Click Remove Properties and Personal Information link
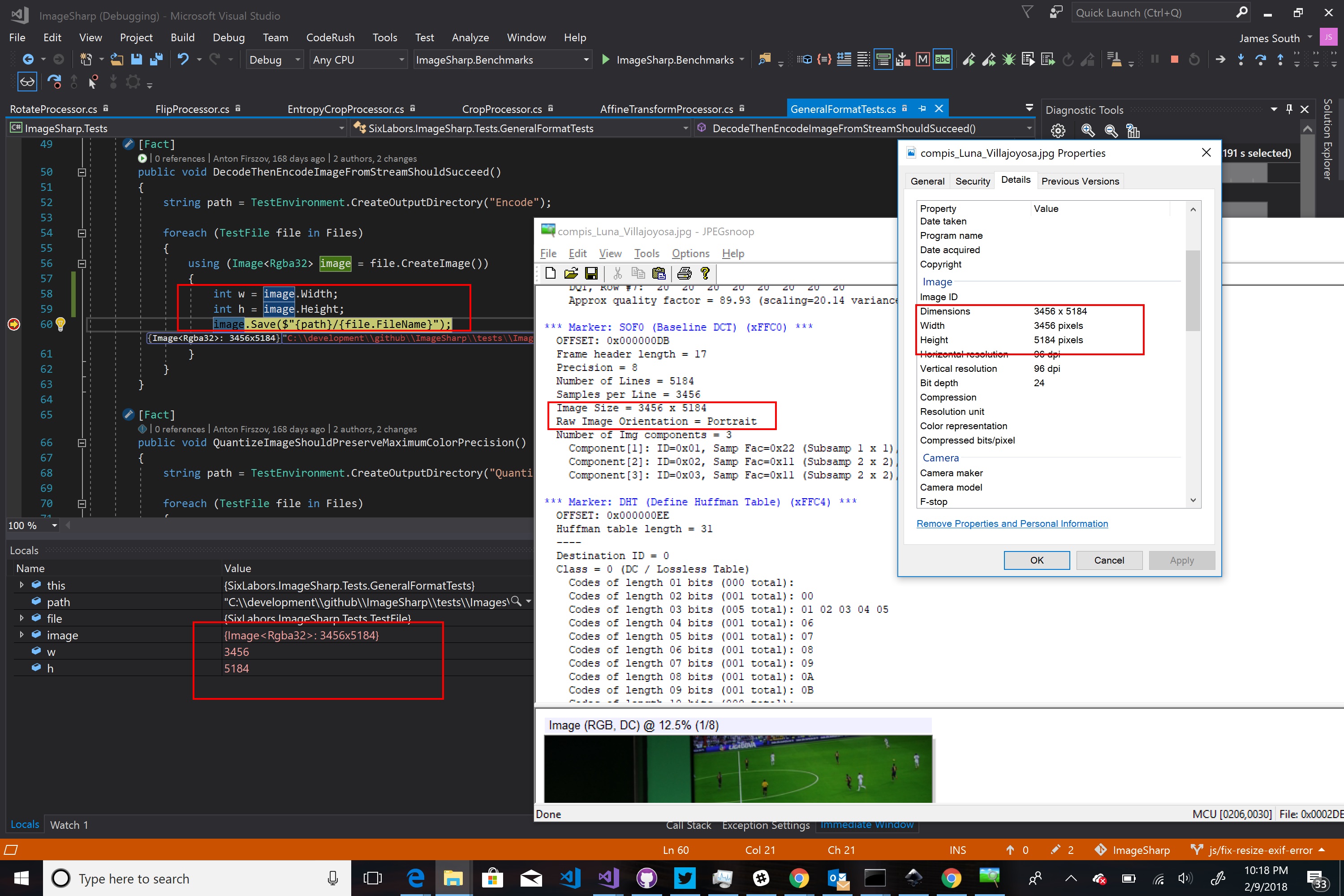The width and height of the screenshot is (1344, 896). click(x=1012, y=523)
